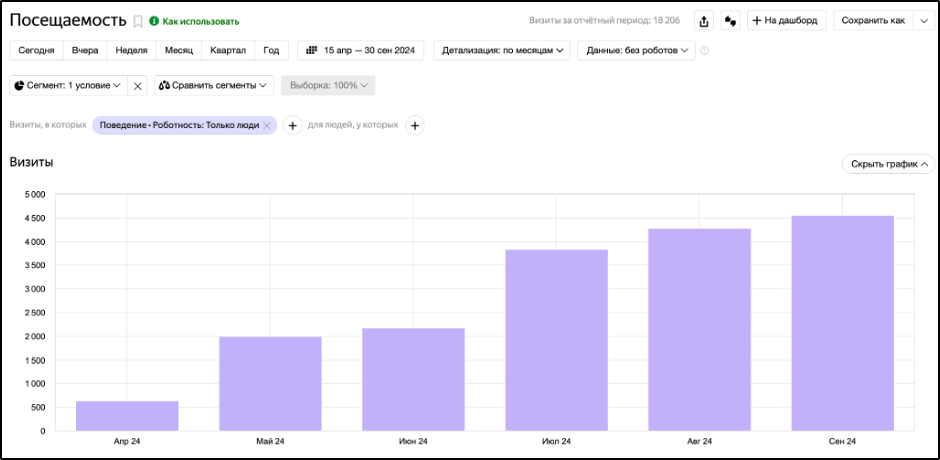
Task: Click the bookmark icon next to Посещаемость
Action: point(138,21)
